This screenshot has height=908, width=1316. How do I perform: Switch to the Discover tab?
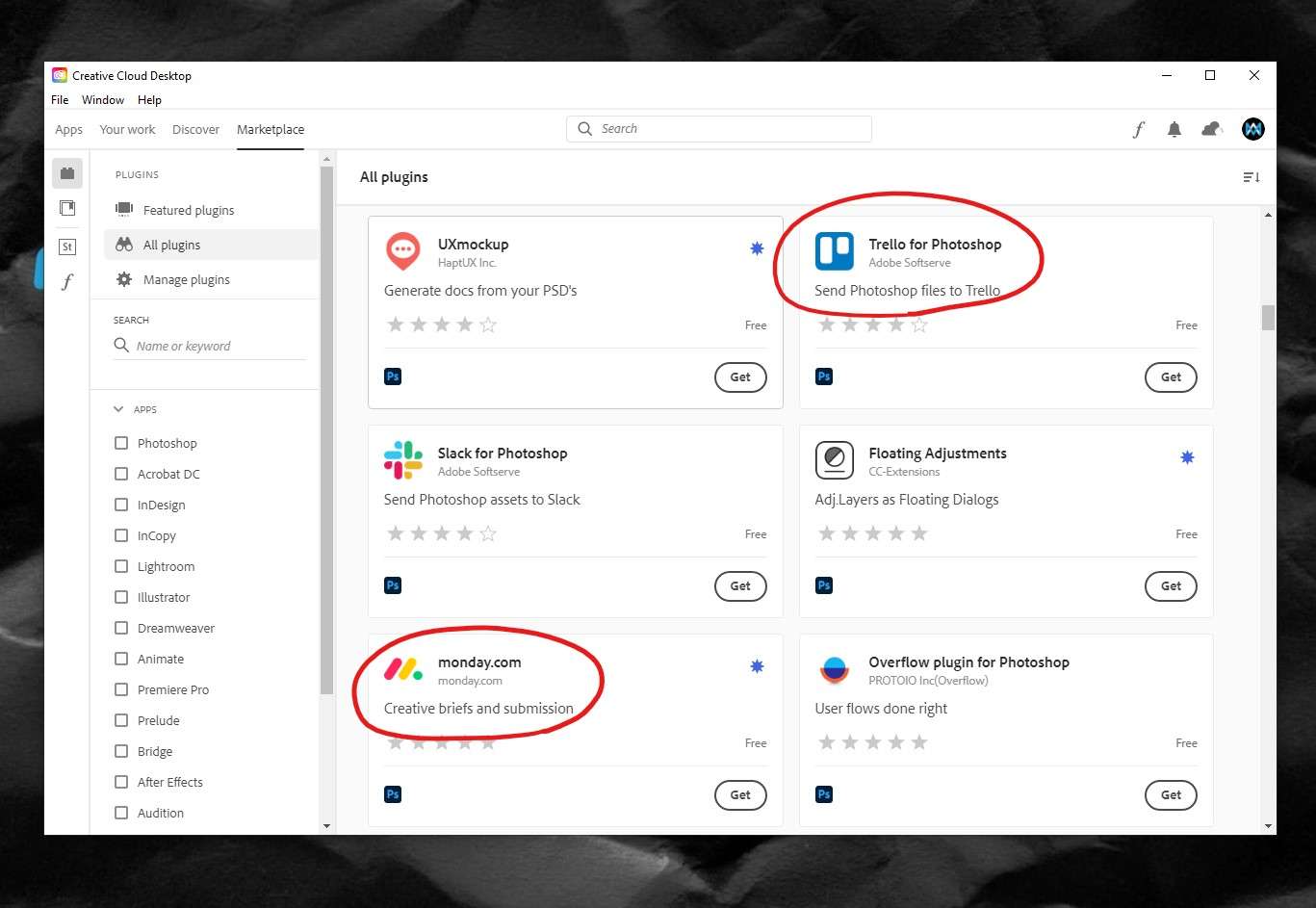click(x=195, y=129)
